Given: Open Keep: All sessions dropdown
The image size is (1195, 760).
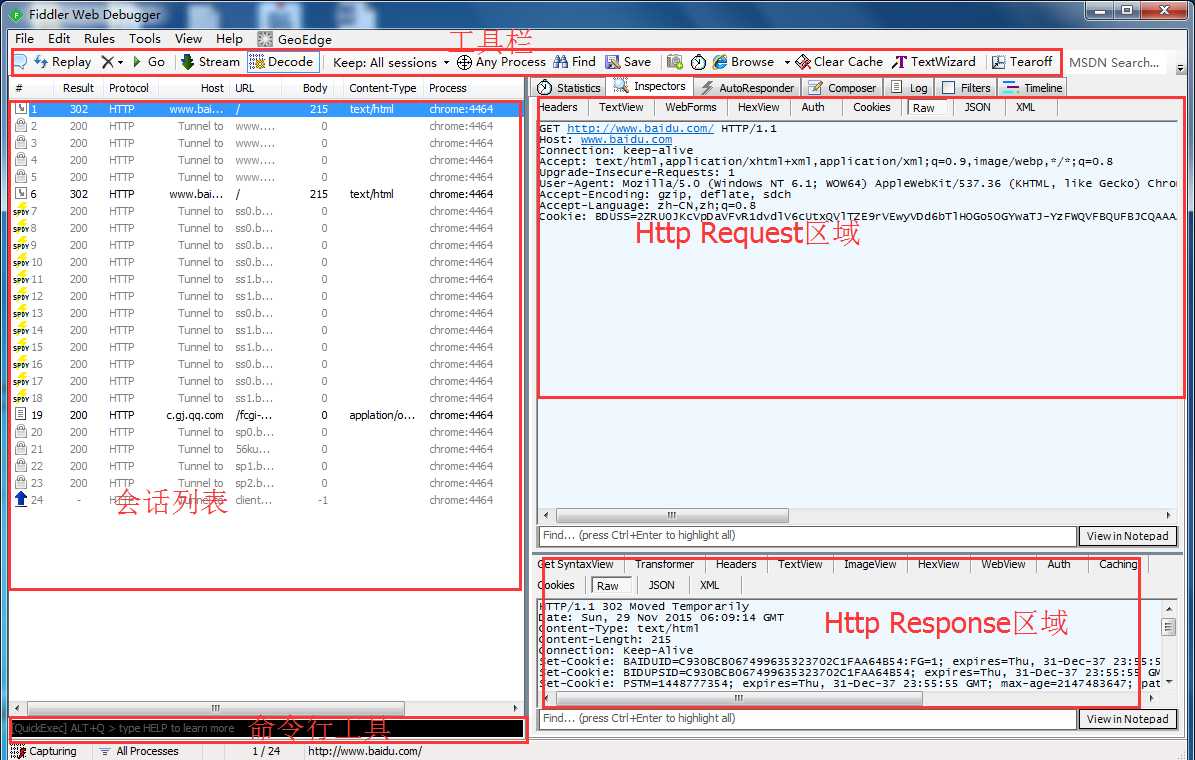Looking at the screenshot, I should click(391, 63).
